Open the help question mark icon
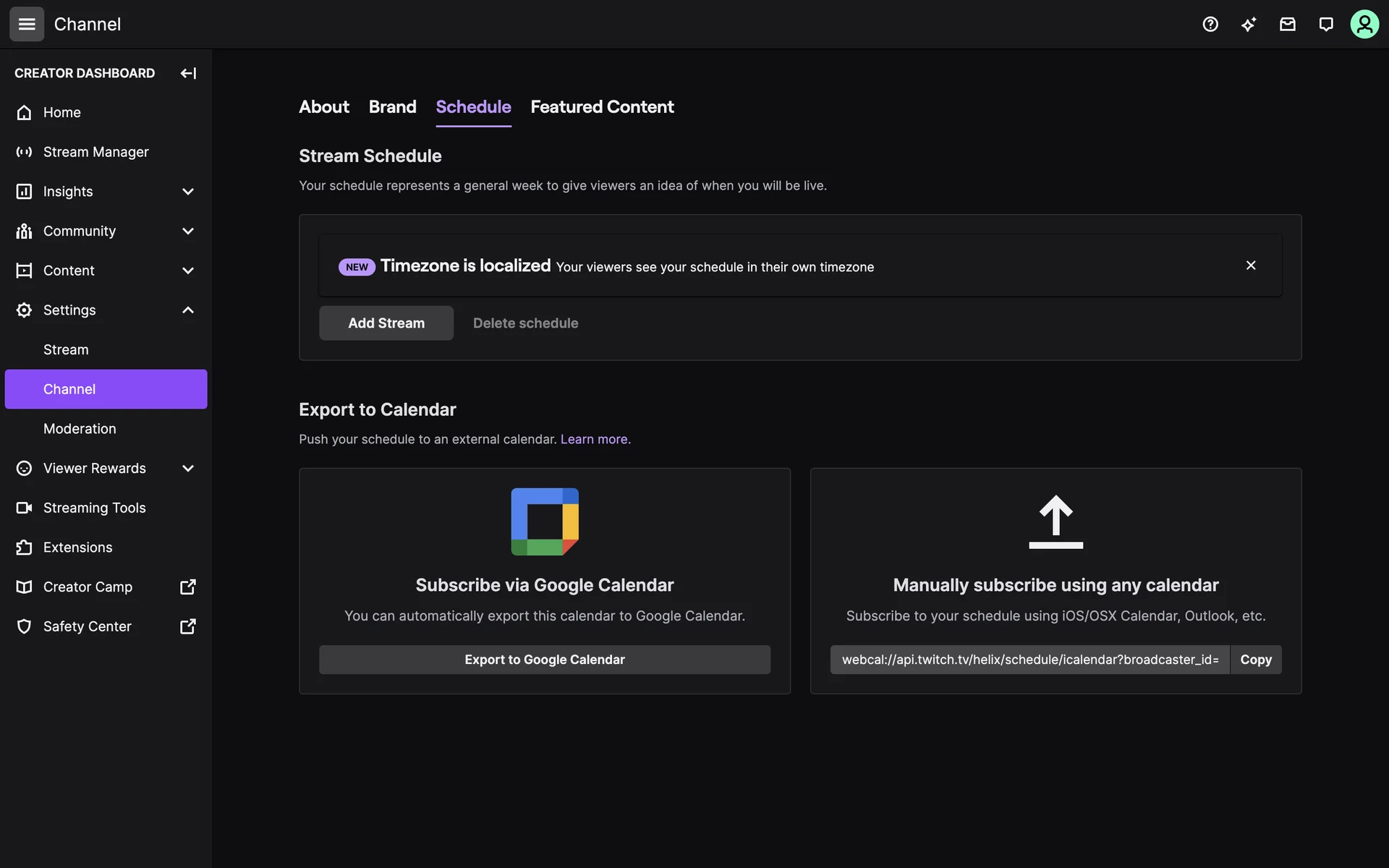The height and width of the screenshot is (868, 1389). pos(1210,24)
